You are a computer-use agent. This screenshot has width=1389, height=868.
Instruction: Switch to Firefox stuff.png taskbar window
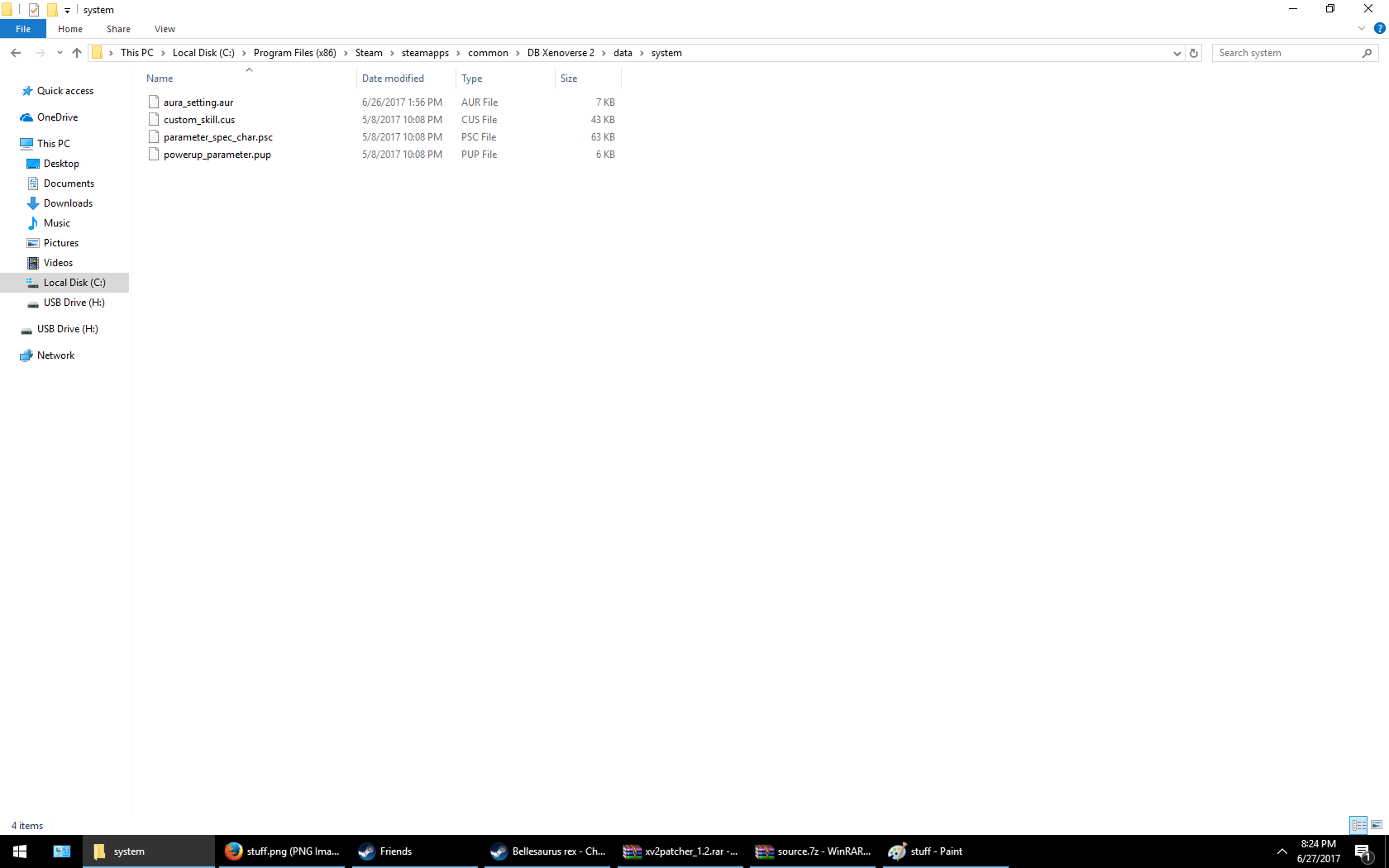[x=282, y=851]
